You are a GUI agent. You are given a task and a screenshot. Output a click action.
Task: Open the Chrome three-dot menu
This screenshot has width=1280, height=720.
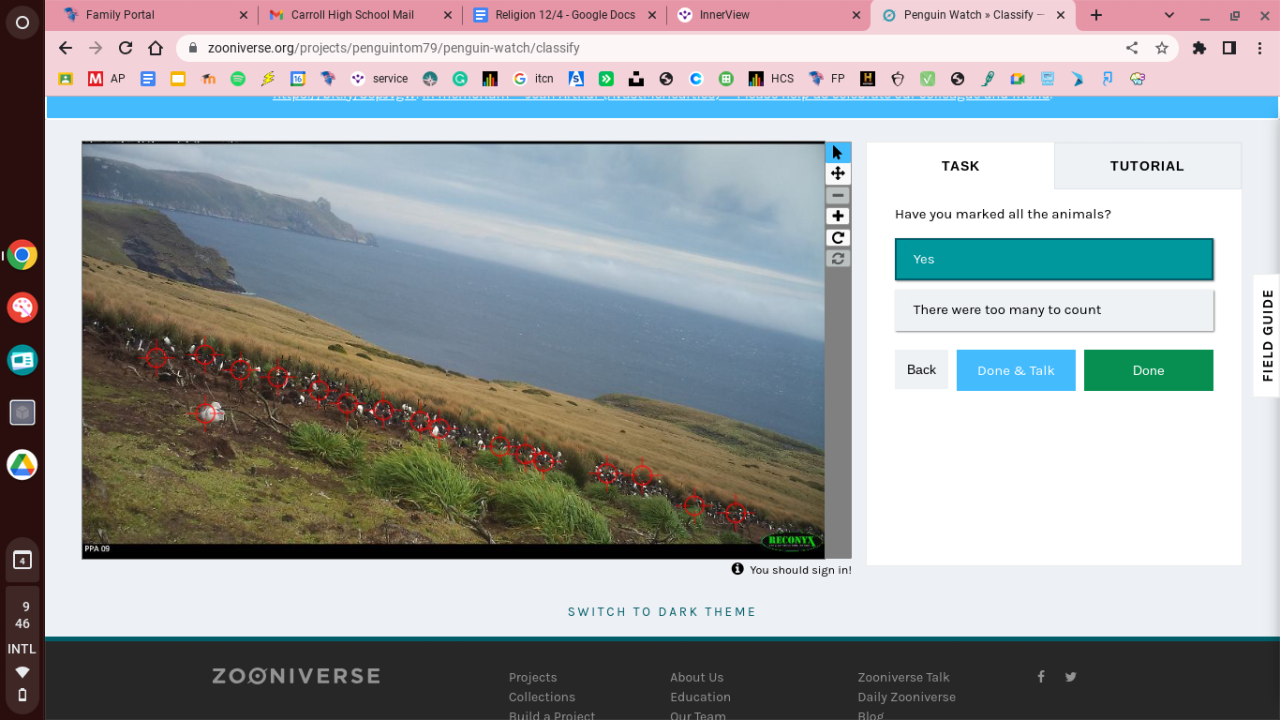(x=1259, y=48)
